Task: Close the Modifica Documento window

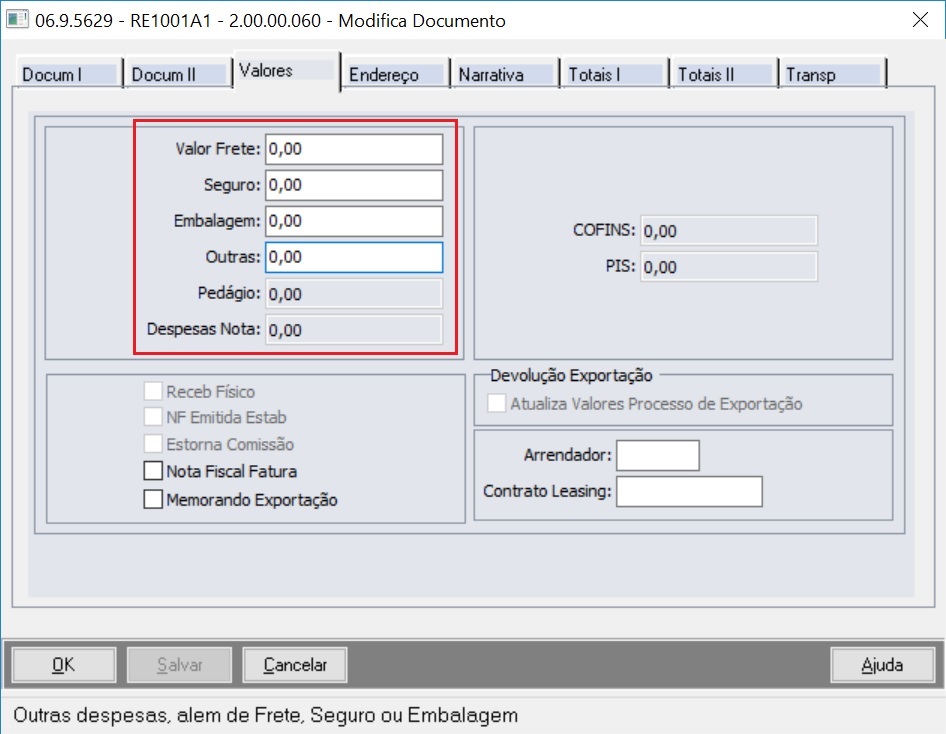Action: 920,20
